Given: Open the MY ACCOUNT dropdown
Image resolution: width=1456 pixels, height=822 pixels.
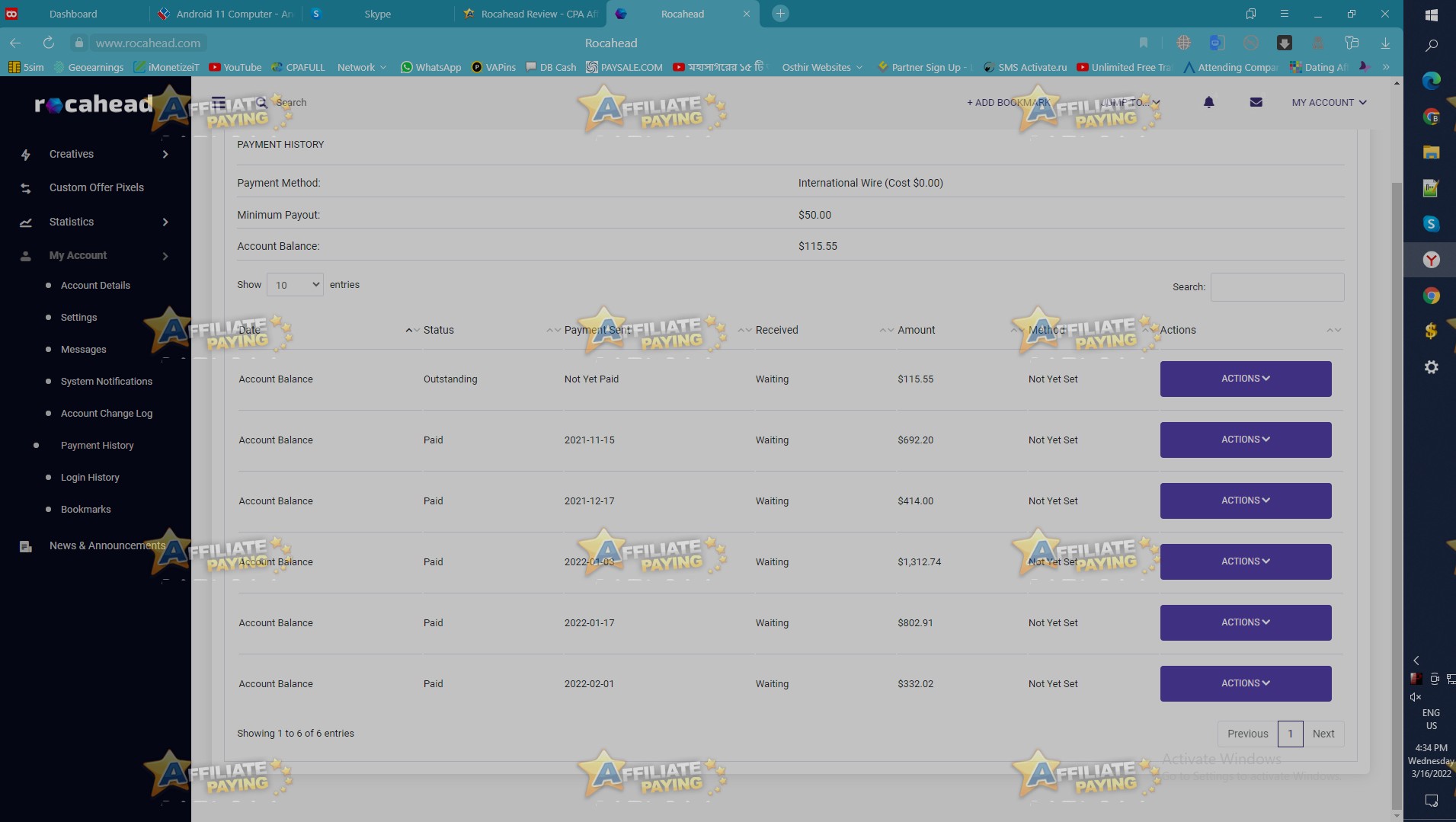Looking at the screenshot, I should tap(1329, 102).
